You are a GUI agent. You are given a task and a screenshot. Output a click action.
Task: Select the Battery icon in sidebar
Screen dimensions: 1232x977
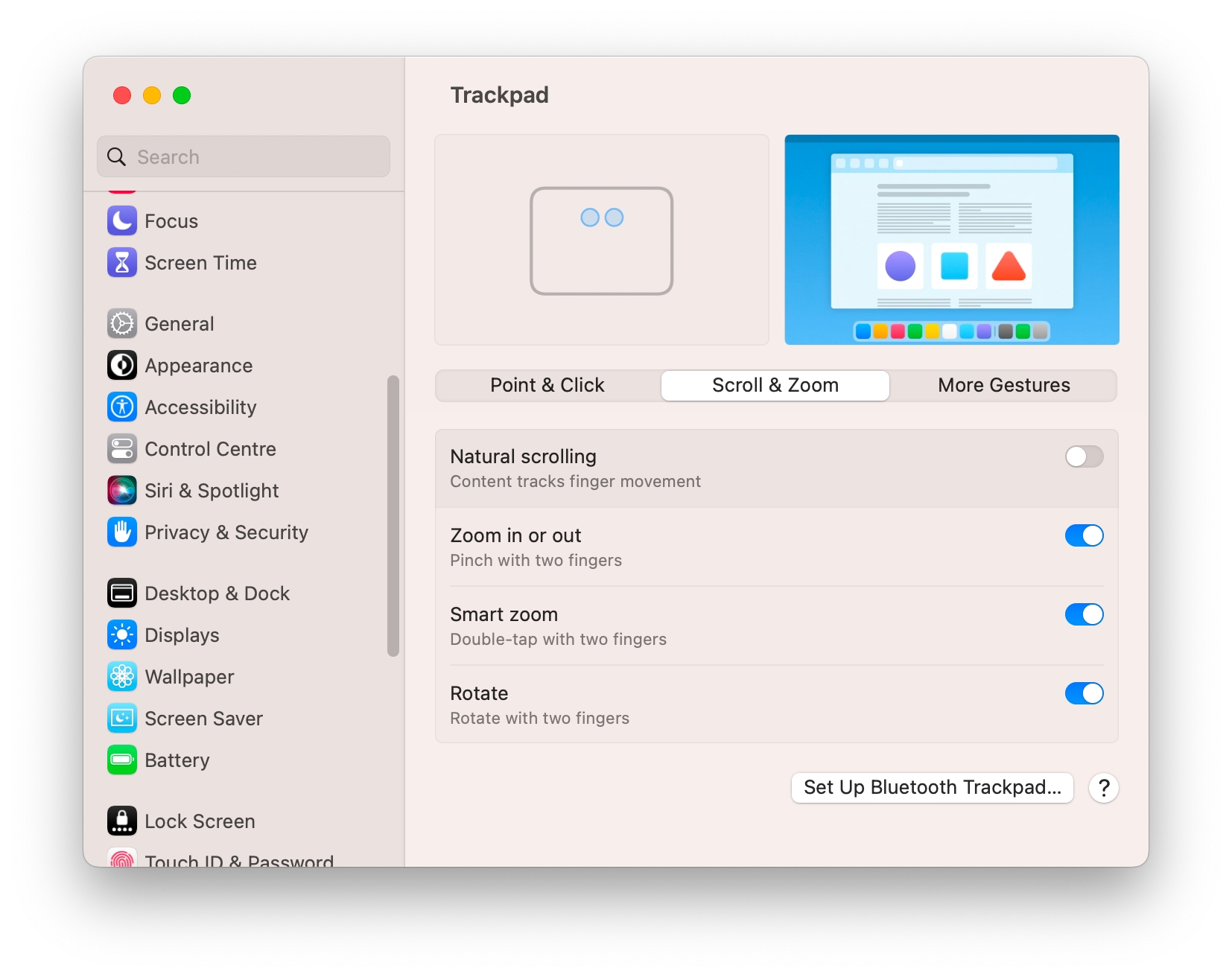[x=122, y=760]
